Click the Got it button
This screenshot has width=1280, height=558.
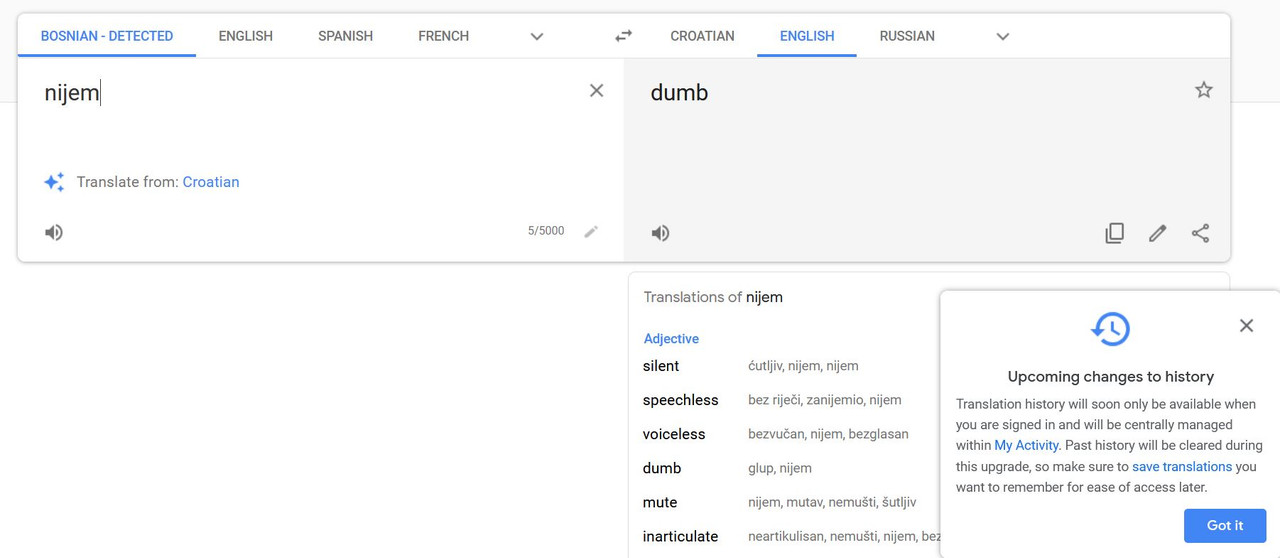(1225, 525)
